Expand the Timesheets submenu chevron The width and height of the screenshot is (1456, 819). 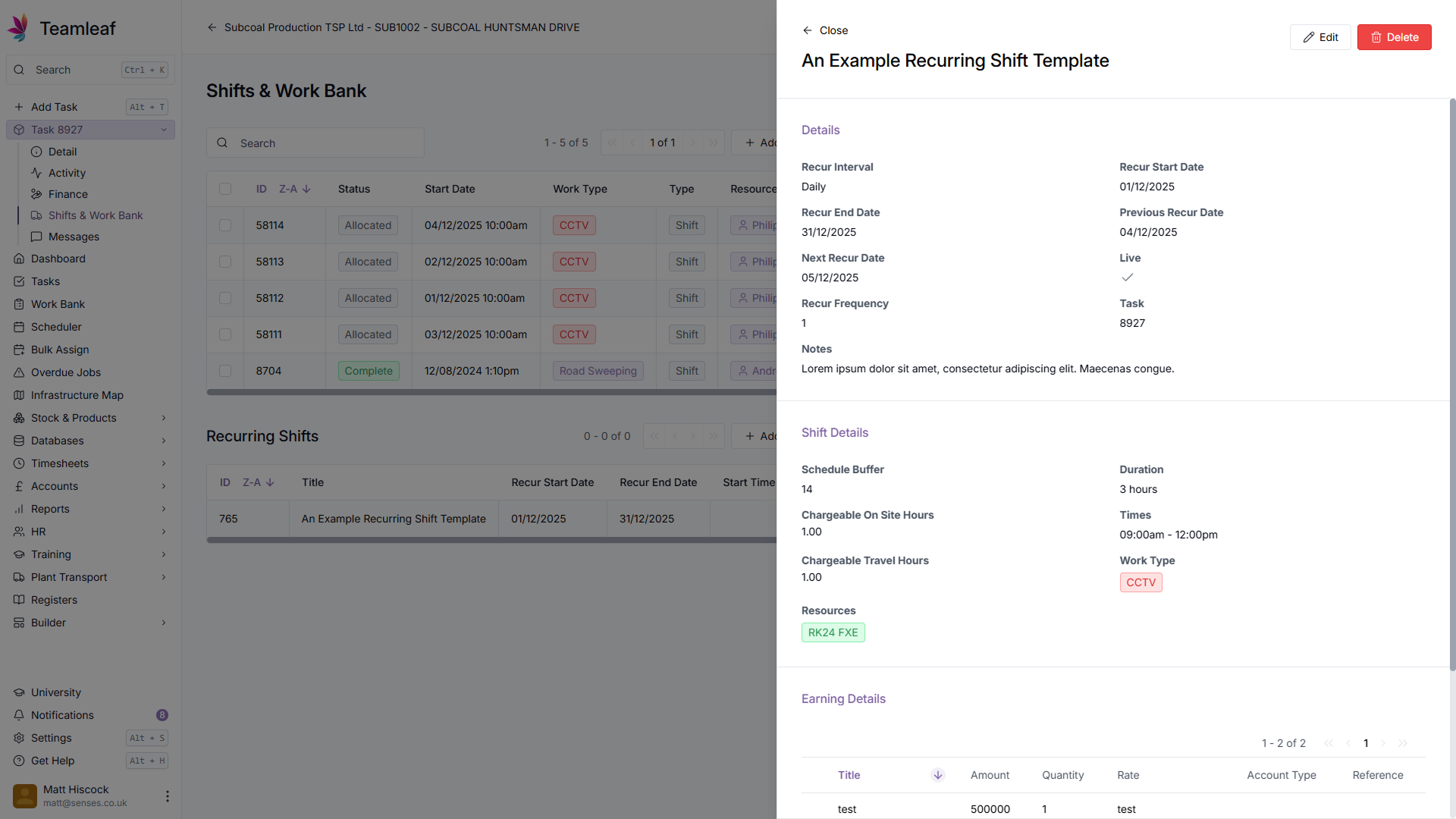164,463
